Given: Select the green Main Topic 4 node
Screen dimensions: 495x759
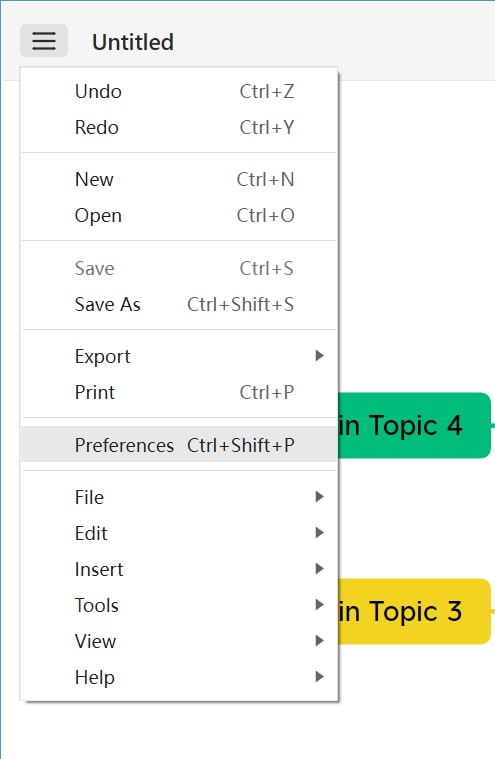Looking at the screenshot, I should point(414,425).
